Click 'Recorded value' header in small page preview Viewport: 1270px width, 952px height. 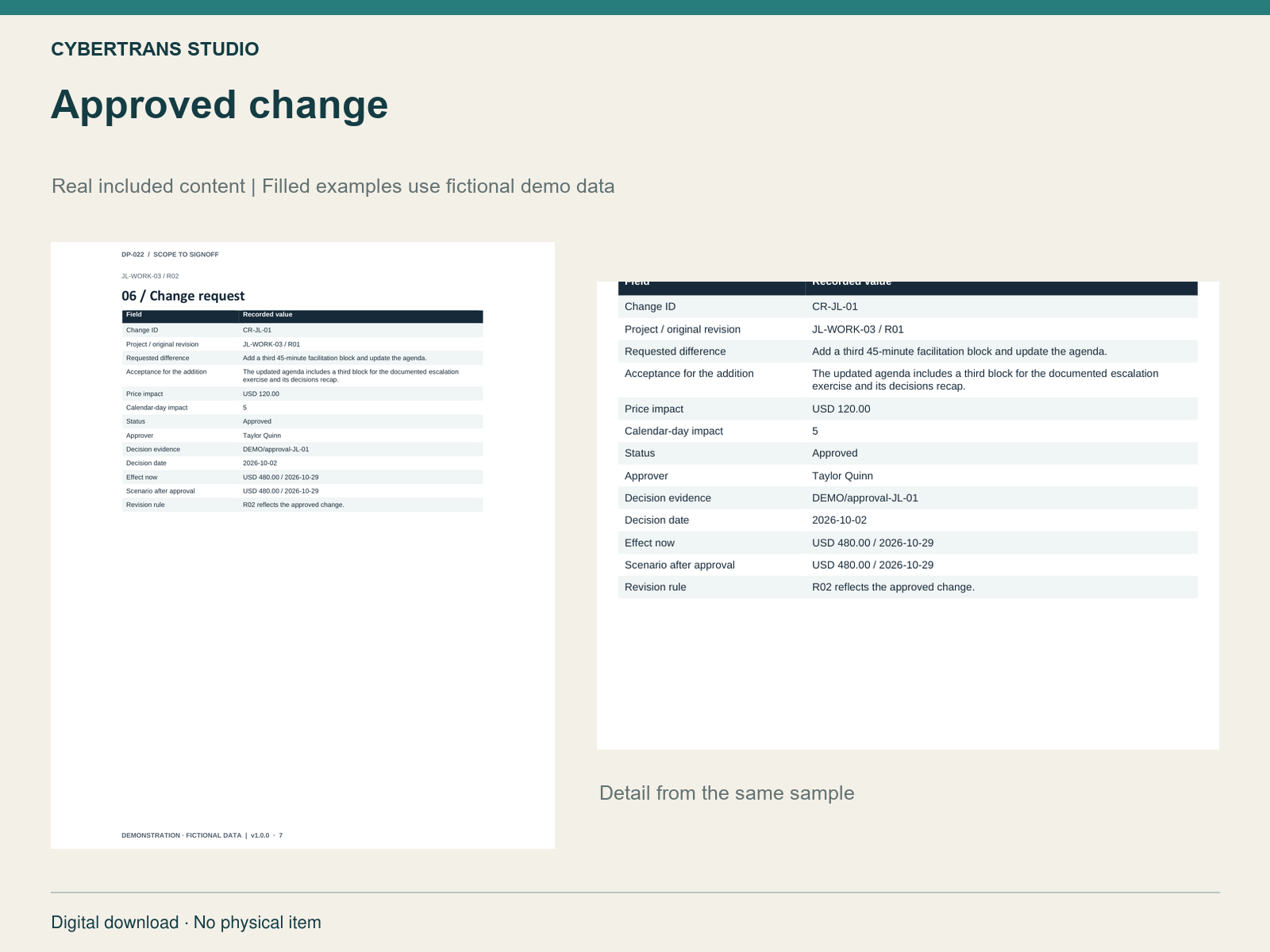(x=267, y=315)
